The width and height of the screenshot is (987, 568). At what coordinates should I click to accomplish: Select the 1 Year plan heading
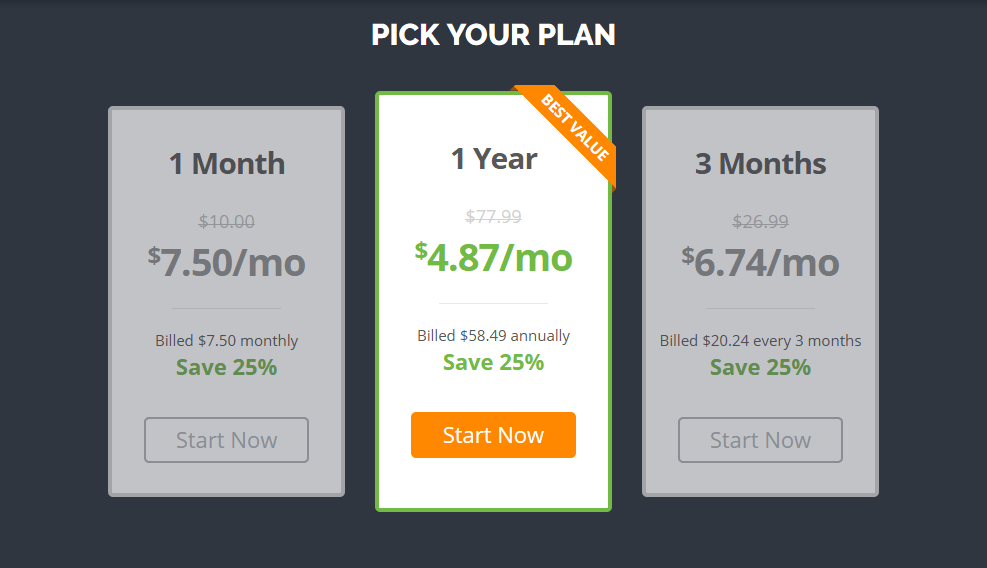[493, 158]
